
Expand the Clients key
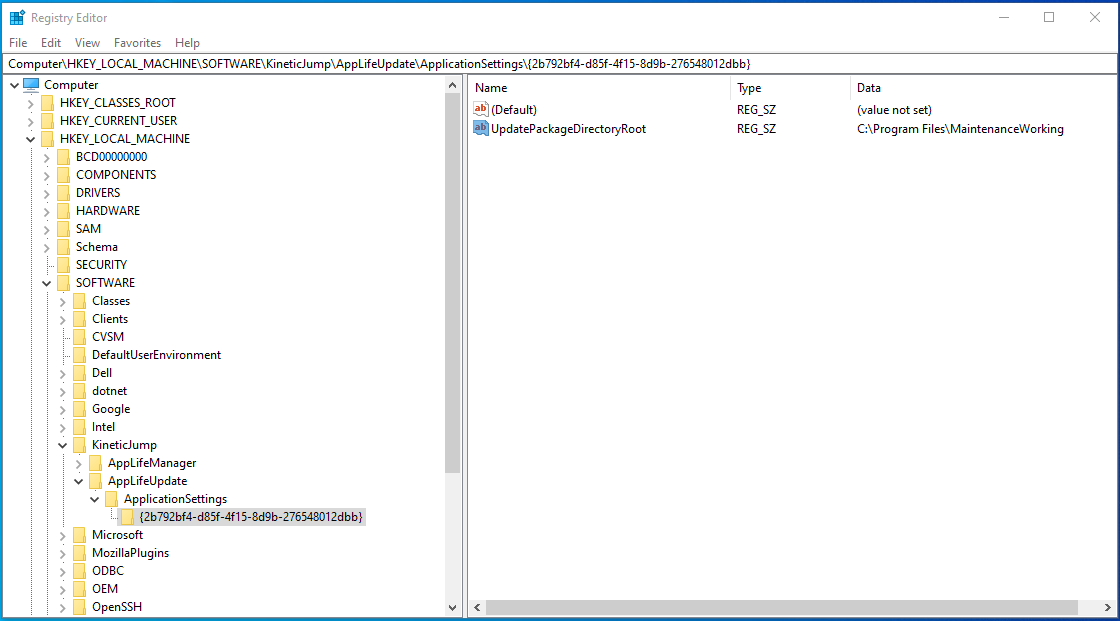tap(62, 319)
